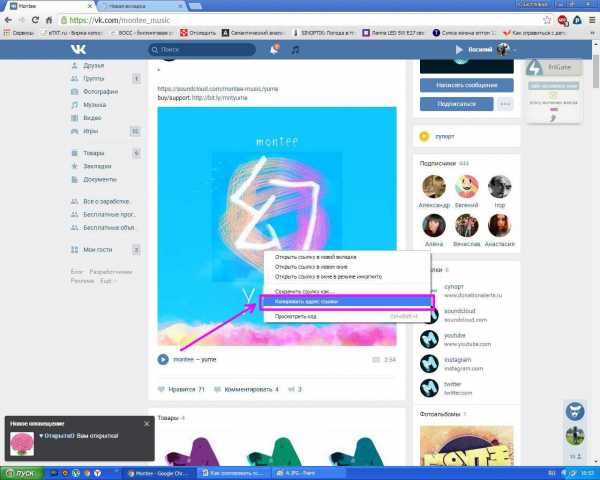Click the Подписаться button

pyautogui.click(x=457, y=104)
